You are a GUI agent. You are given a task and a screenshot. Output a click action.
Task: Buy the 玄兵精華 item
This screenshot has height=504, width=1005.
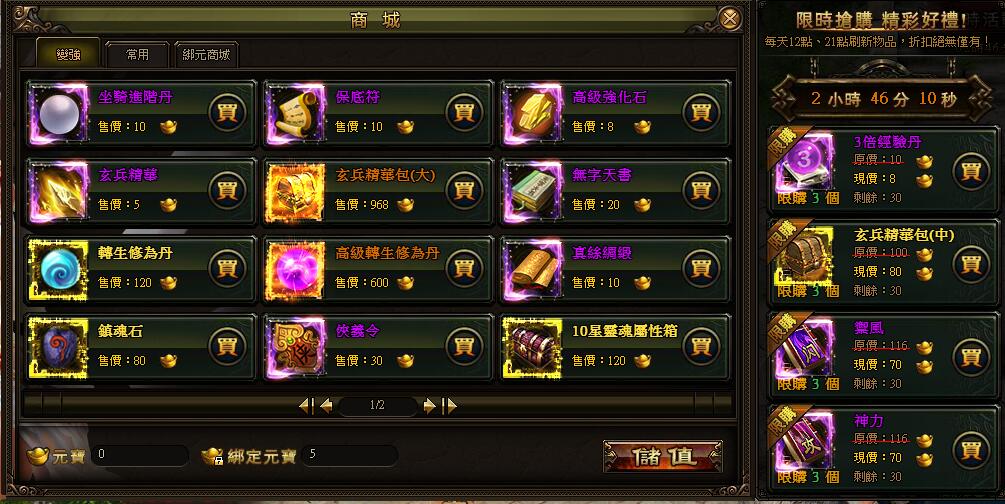(227, 190)
